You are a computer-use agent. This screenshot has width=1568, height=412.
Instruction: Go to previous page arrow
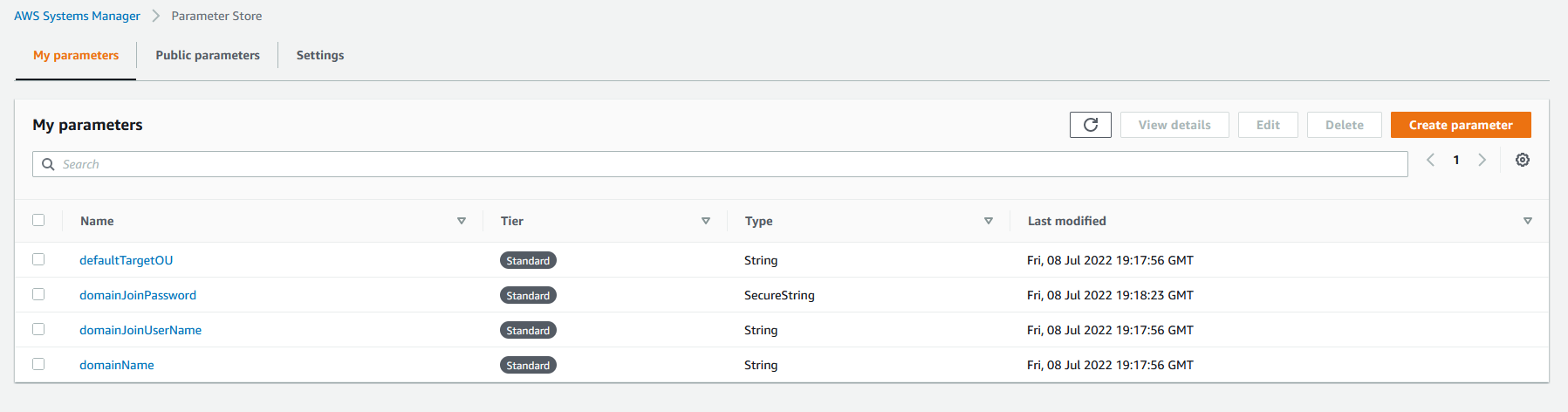pyautogui.click(x=1431, y=160)
